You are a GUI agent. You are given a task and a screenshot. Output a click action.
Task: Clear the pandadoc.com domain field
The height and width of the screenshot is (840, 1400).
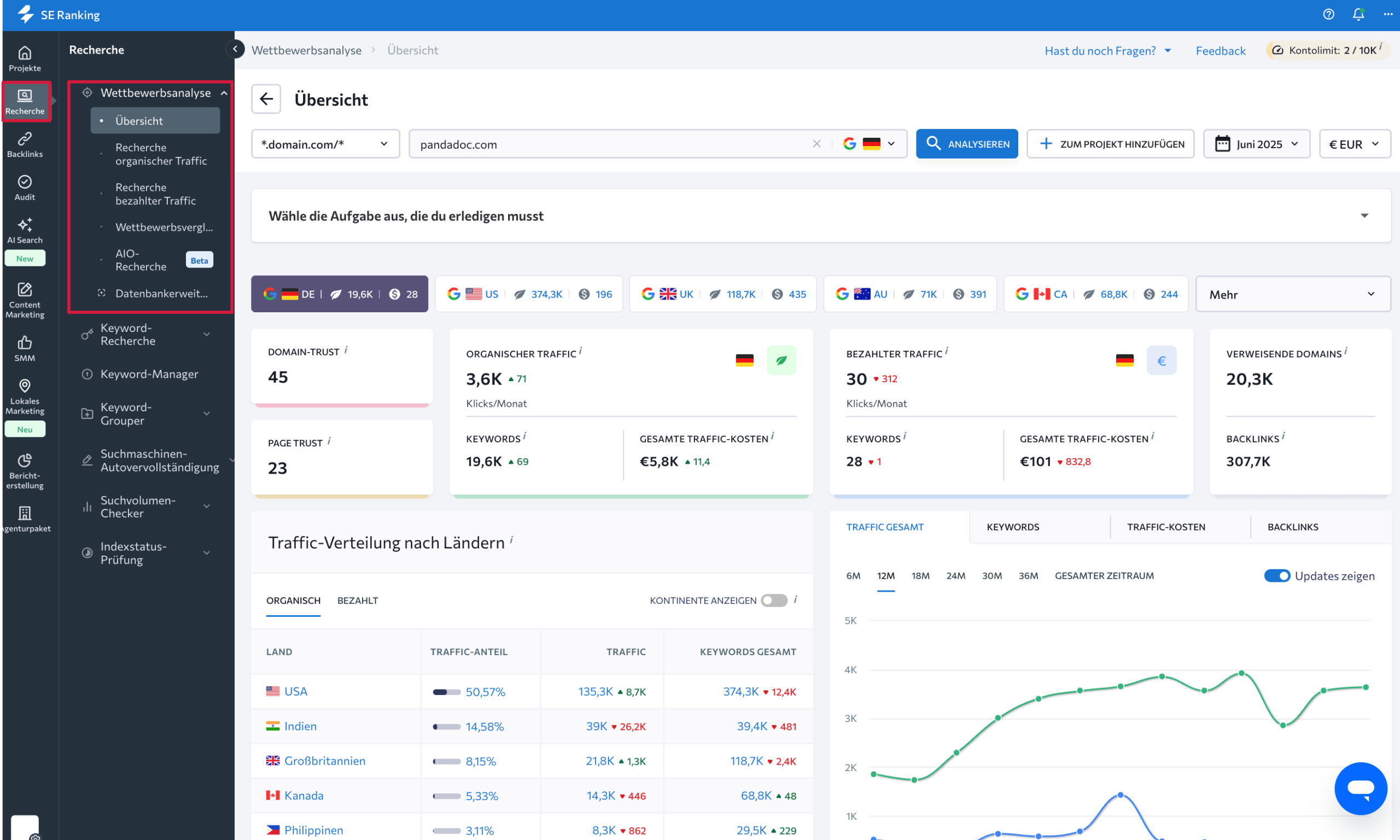(816, 144)
